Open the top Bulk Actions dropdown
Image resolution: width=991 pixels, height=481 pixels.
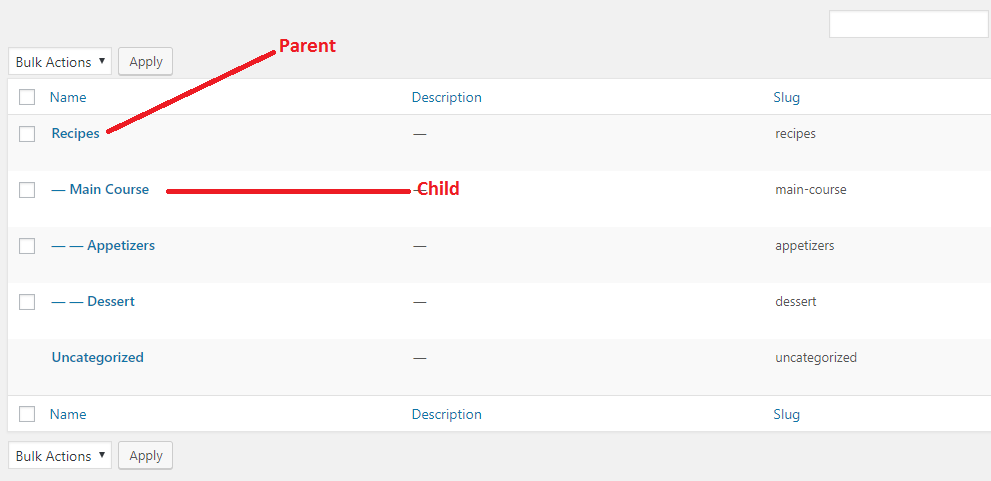pos(60,62)
